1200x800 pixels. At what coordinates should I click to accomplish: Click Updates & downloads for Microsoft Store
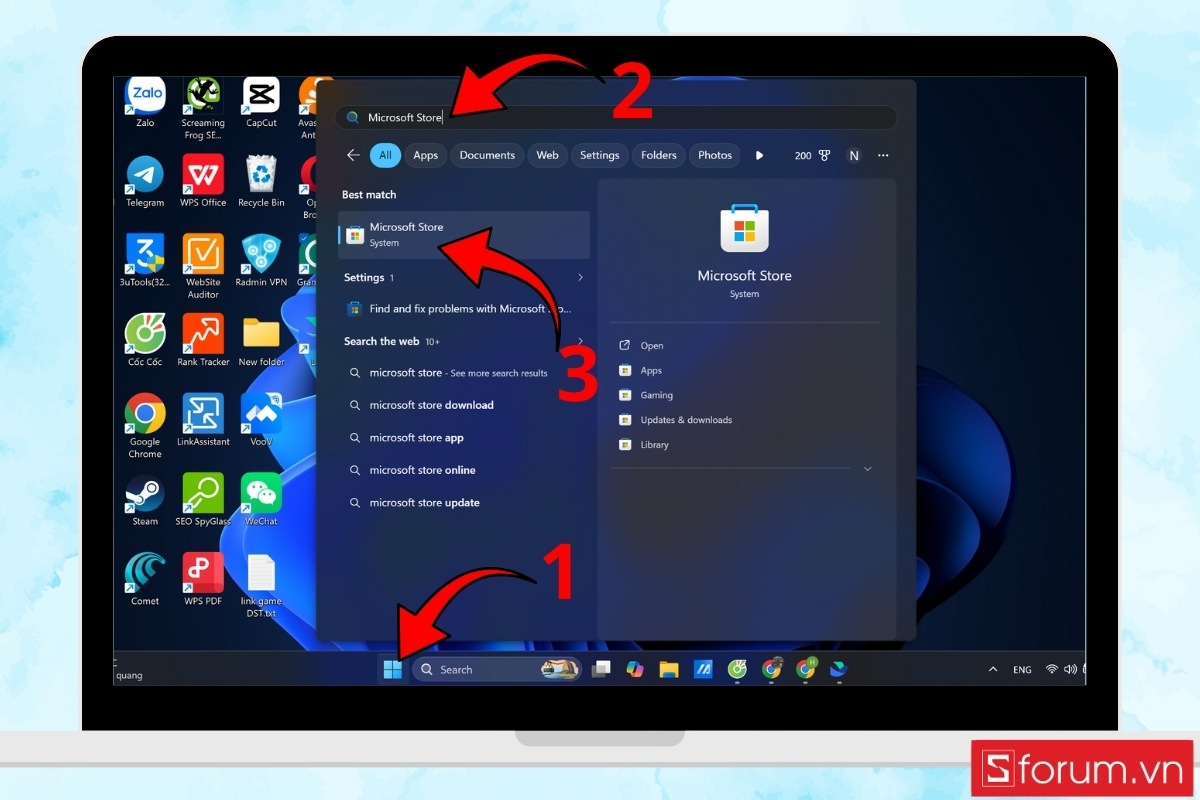[687, 420]
